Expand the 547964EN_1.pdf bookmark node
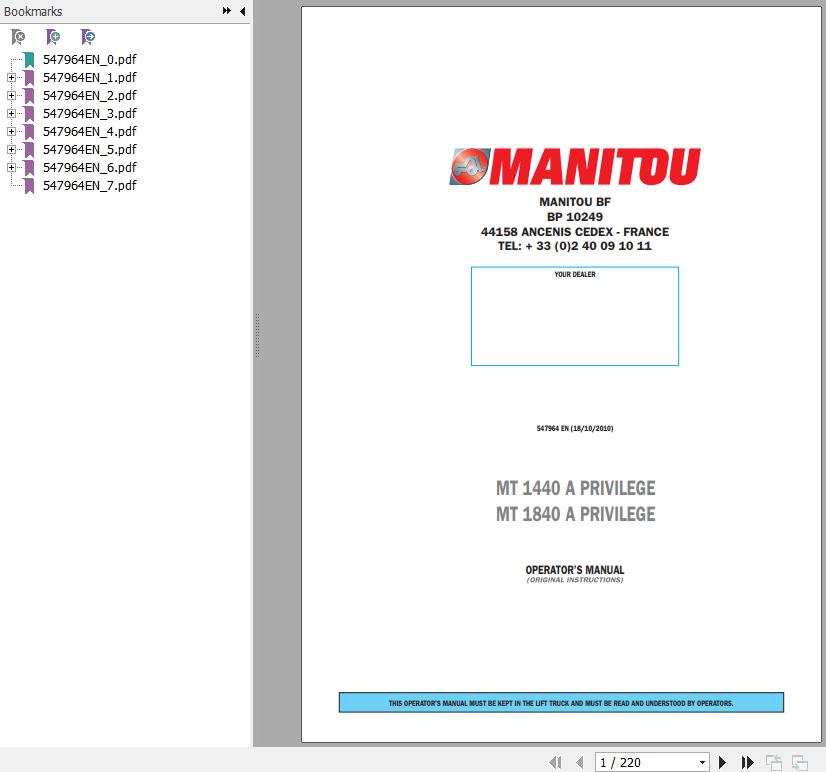 11,77
